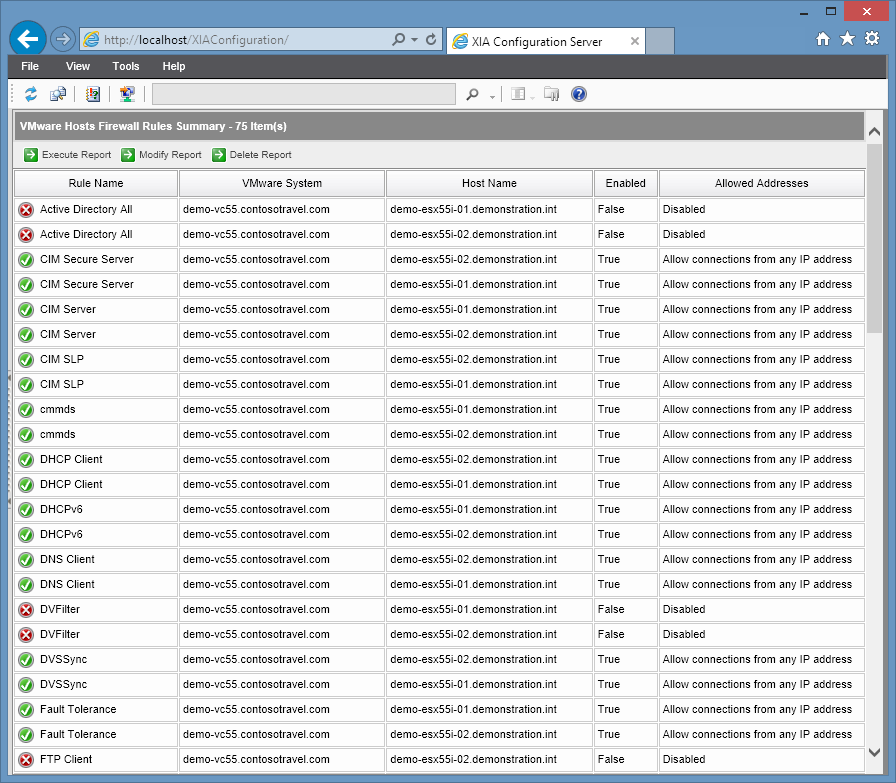Select the export report toolbar icon
Image resolution: width=896 pixels, height=783 pixels.
58,93
